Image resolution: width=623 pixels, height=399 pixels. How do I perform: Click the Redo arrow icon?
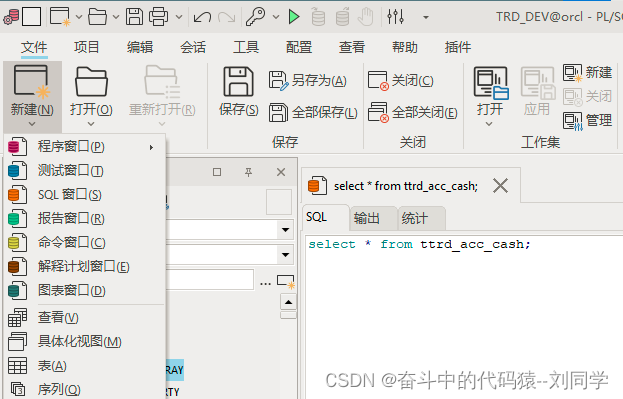click(x=227, y=17)
